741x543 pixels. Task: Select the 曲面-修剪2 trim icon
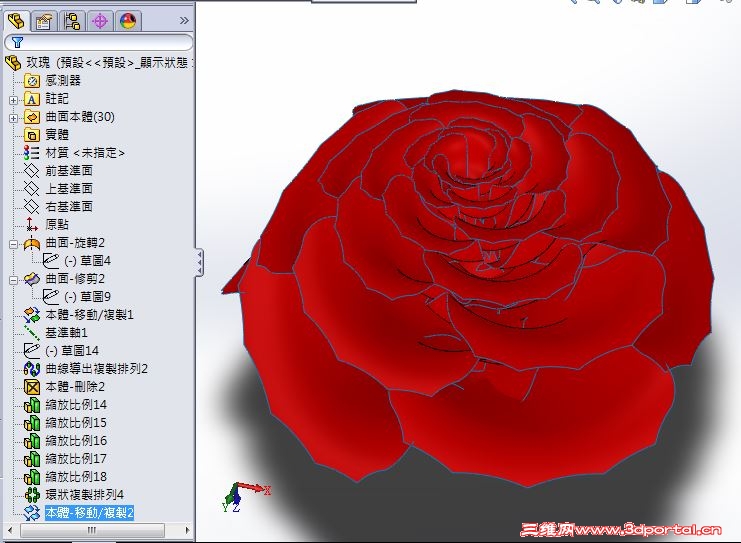[x=32, y=279]
